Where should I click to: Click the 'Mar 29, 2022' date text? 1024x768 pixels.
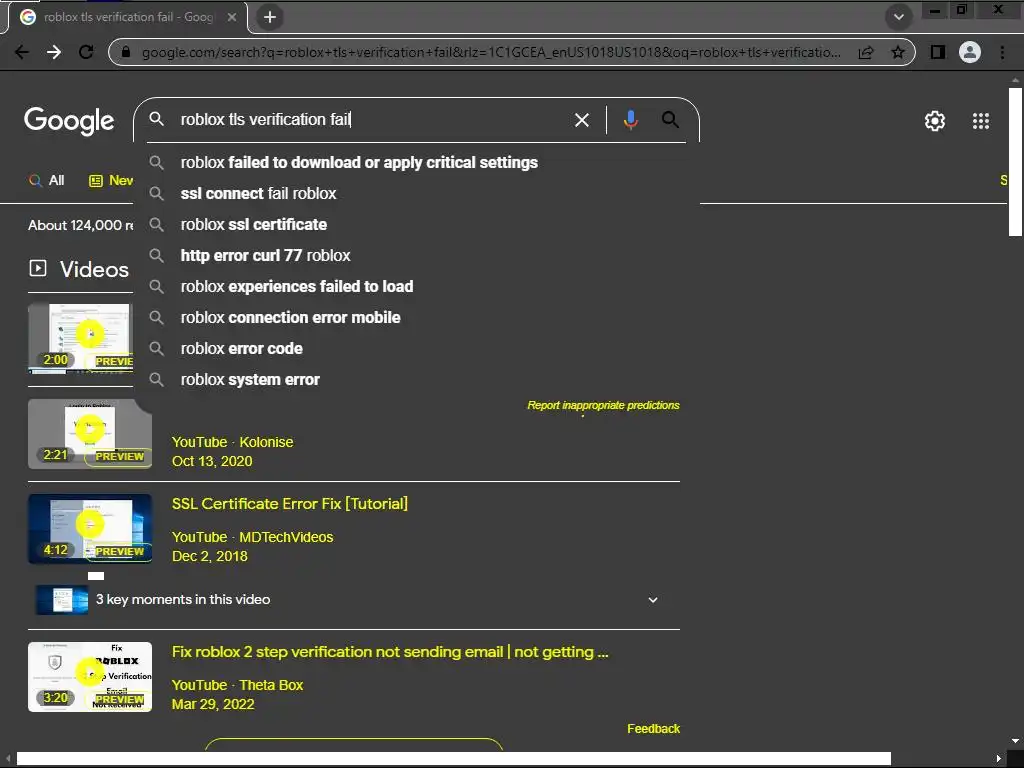[213, 705]
